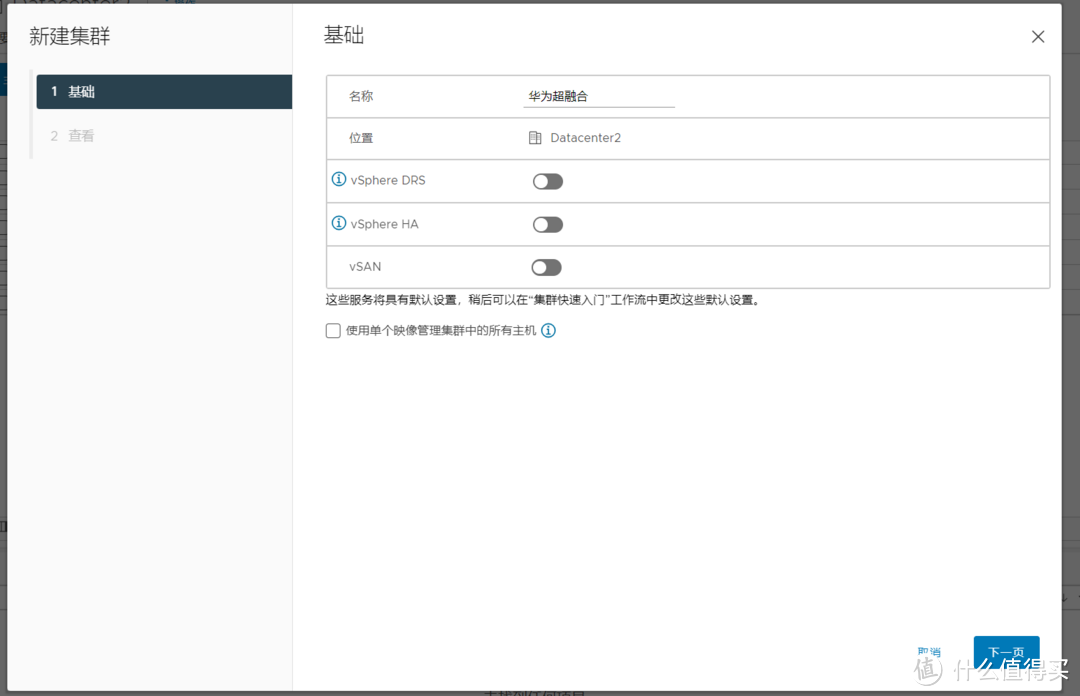Click the vSAN row label
The height and width of the screenshot is (696, 1080).
(363, 267)
